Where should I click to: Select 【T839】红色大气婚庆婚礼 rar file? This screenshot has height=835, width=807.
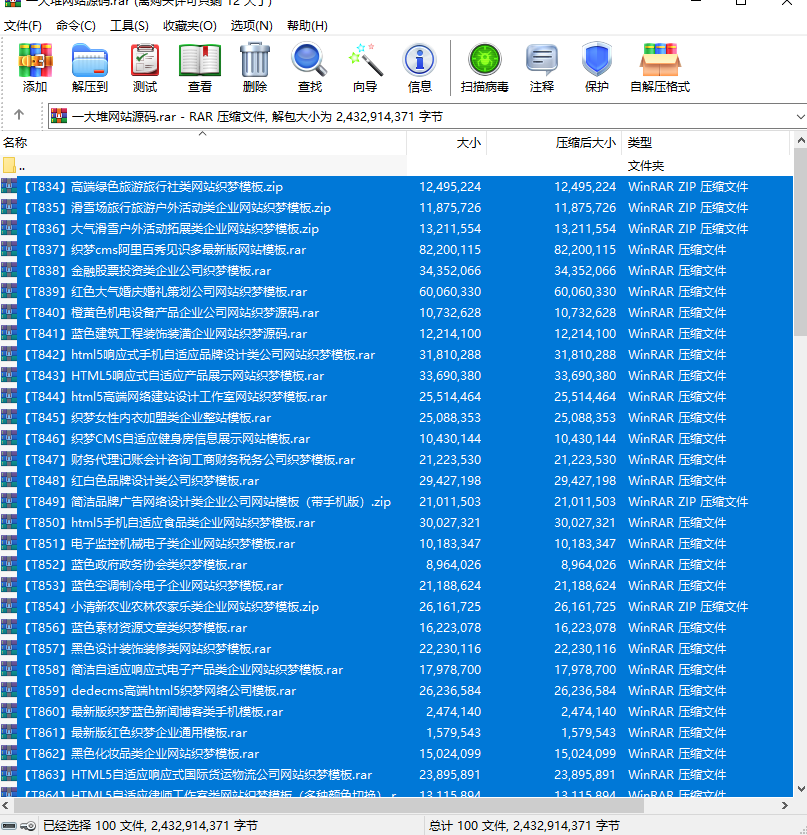pyautogui.click(x=396, y=292)
